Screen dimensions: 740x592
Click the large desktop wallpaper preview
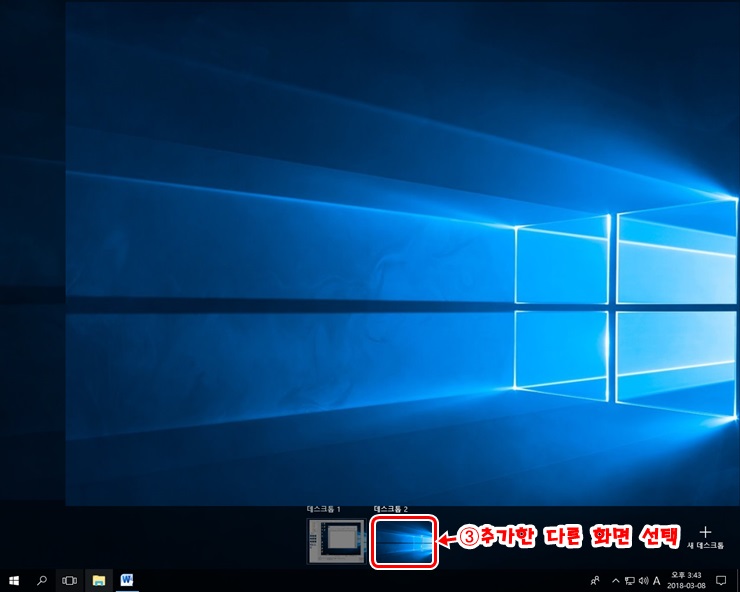[402, 254]
